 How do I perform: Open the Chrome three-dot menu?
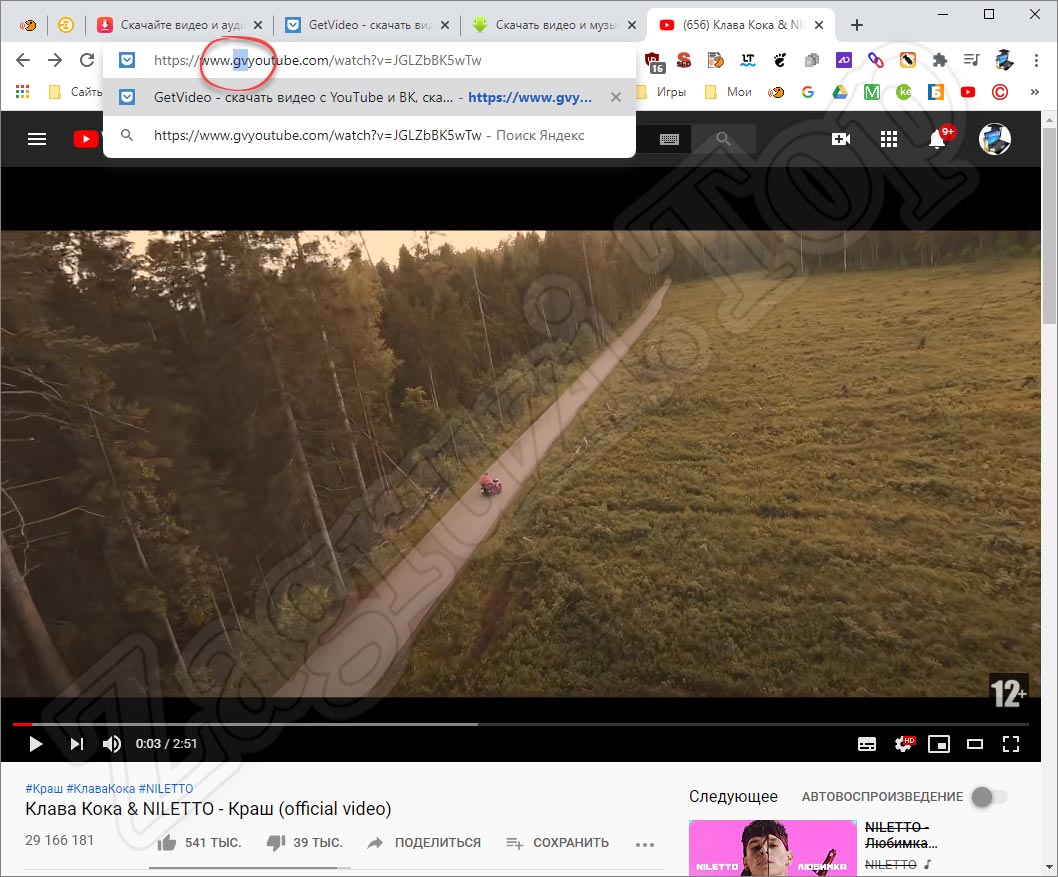click(1036, 60)
